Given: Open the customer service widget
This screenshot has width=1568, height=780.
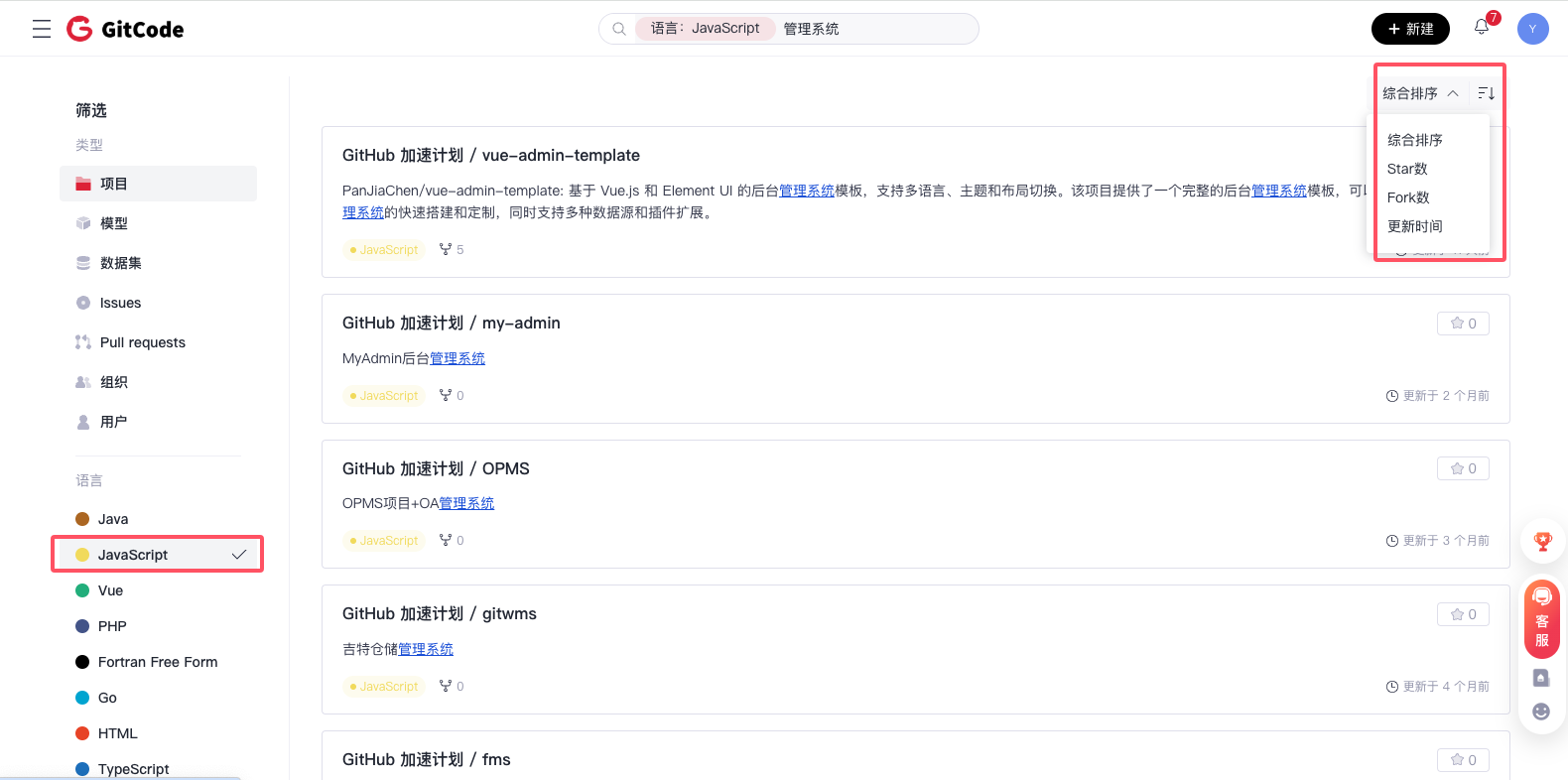Looking at the screenshot, I should click(1541, 619).
